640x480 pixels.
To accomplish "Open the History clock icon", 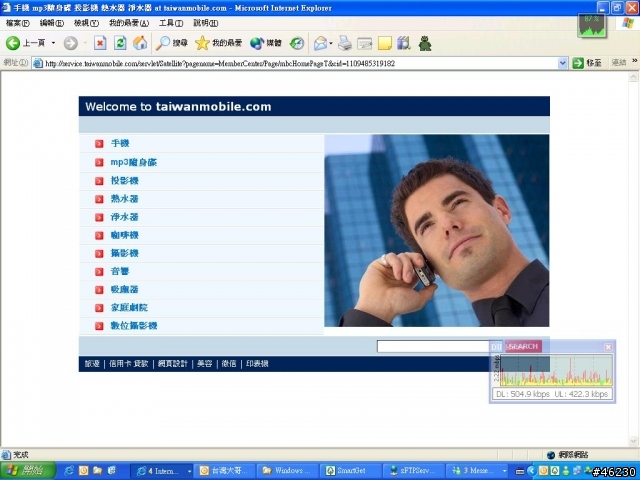I will (x=297, y=43).
